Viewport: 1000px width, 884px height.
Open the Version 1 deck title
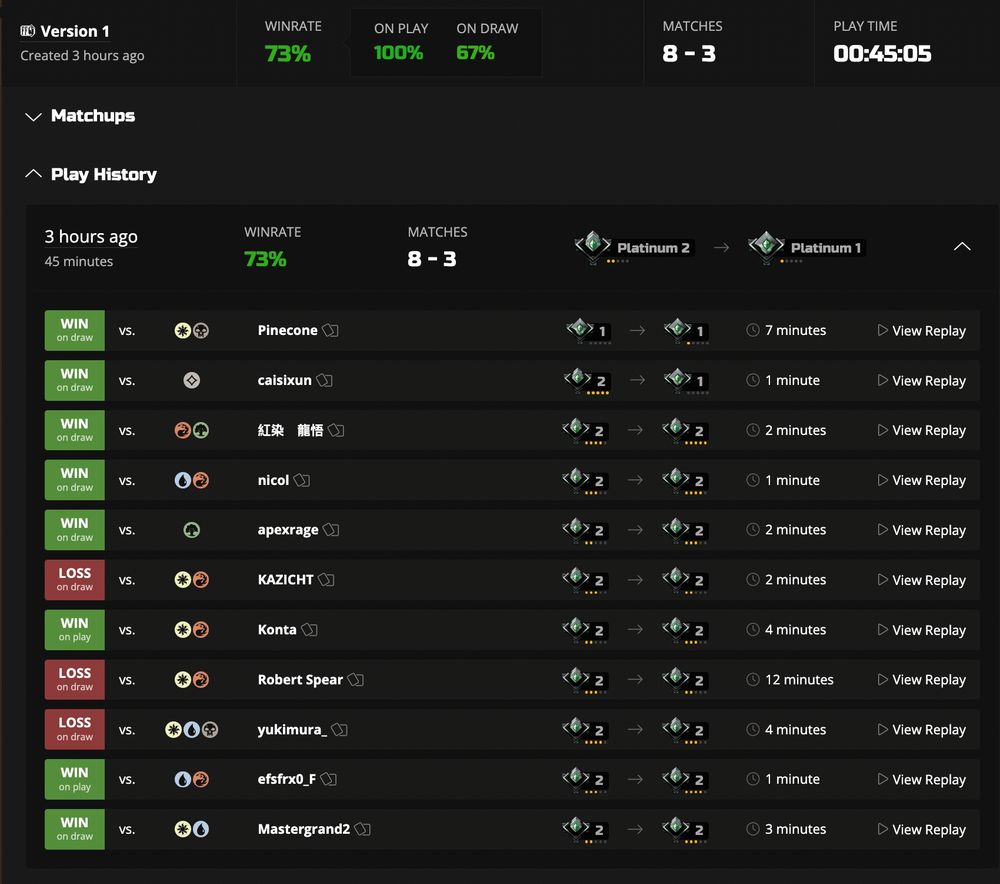75,31
